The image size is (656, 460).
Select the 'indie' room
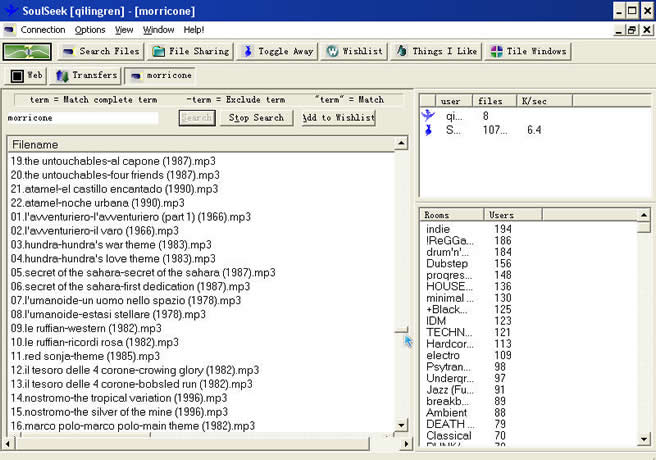coord(438,229)
